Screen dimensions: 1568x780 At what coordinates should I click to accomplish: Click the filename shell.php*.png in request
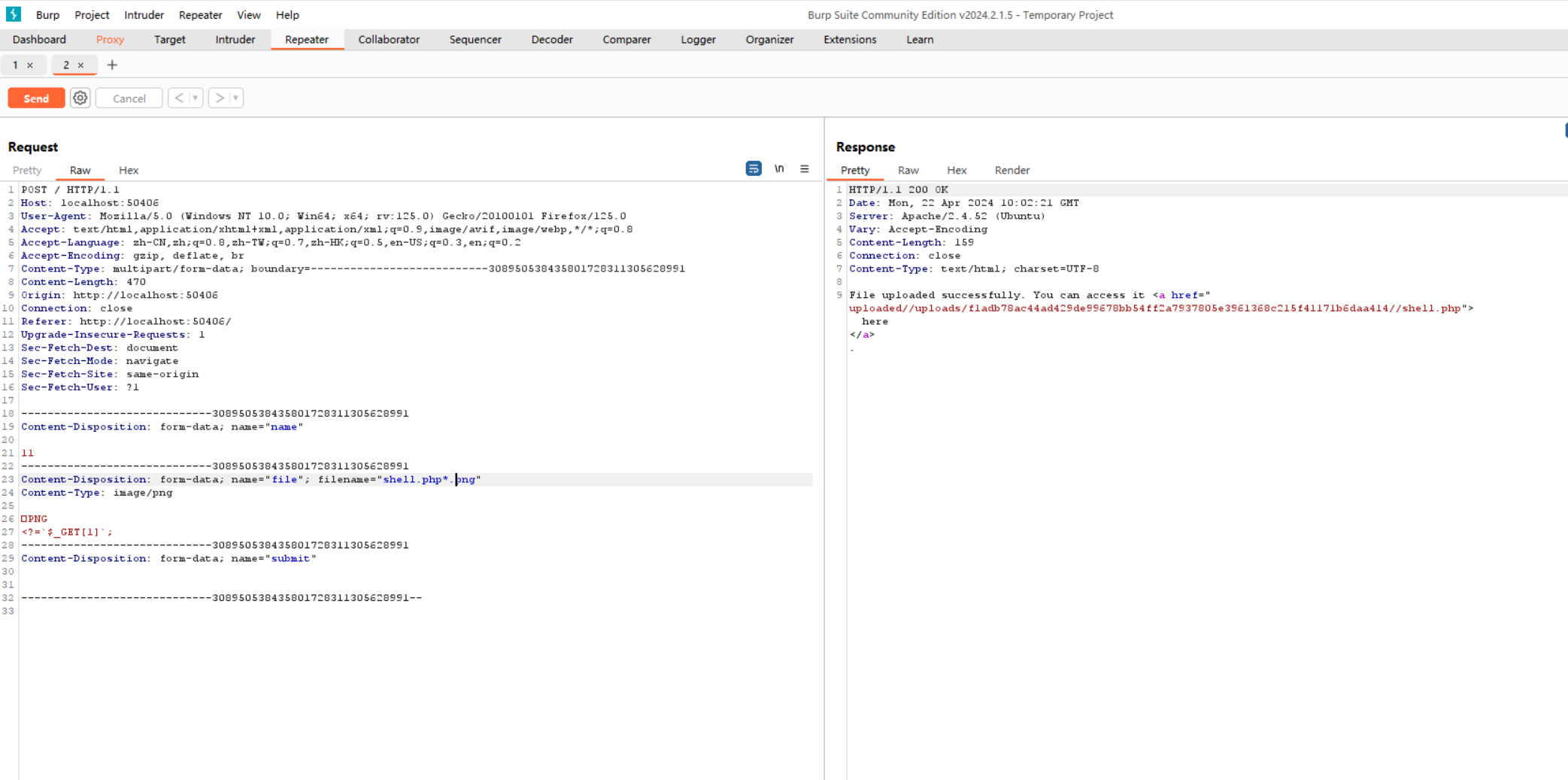coord(429,480)
